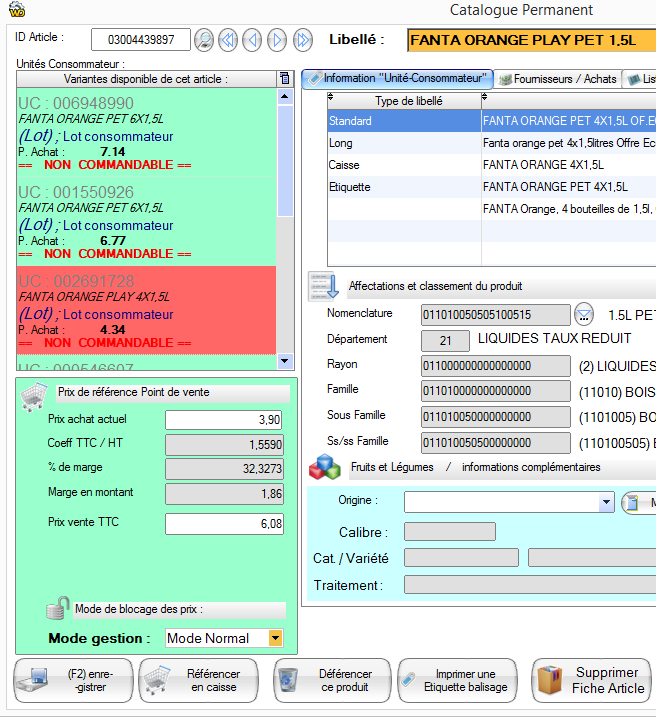Open the Origine dropdown list
Image resolution: width=656 pixels, height=717 pixels.
[606, 502]
